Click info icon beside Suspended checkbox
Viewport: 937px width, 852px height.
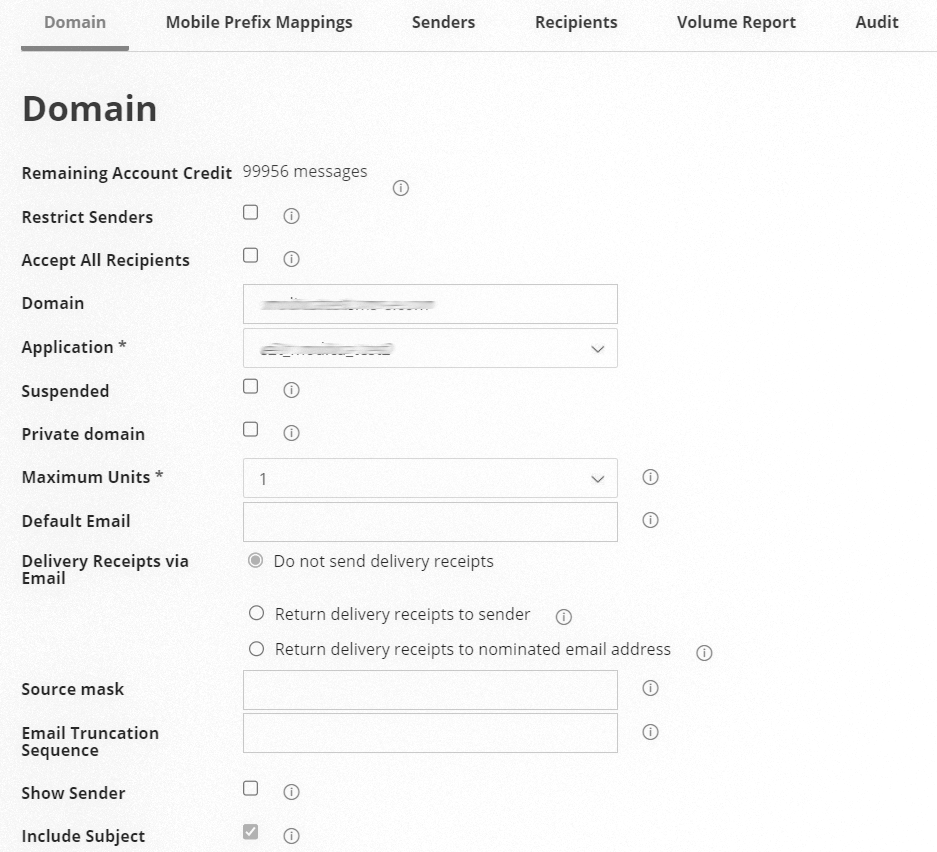(292, 390)
